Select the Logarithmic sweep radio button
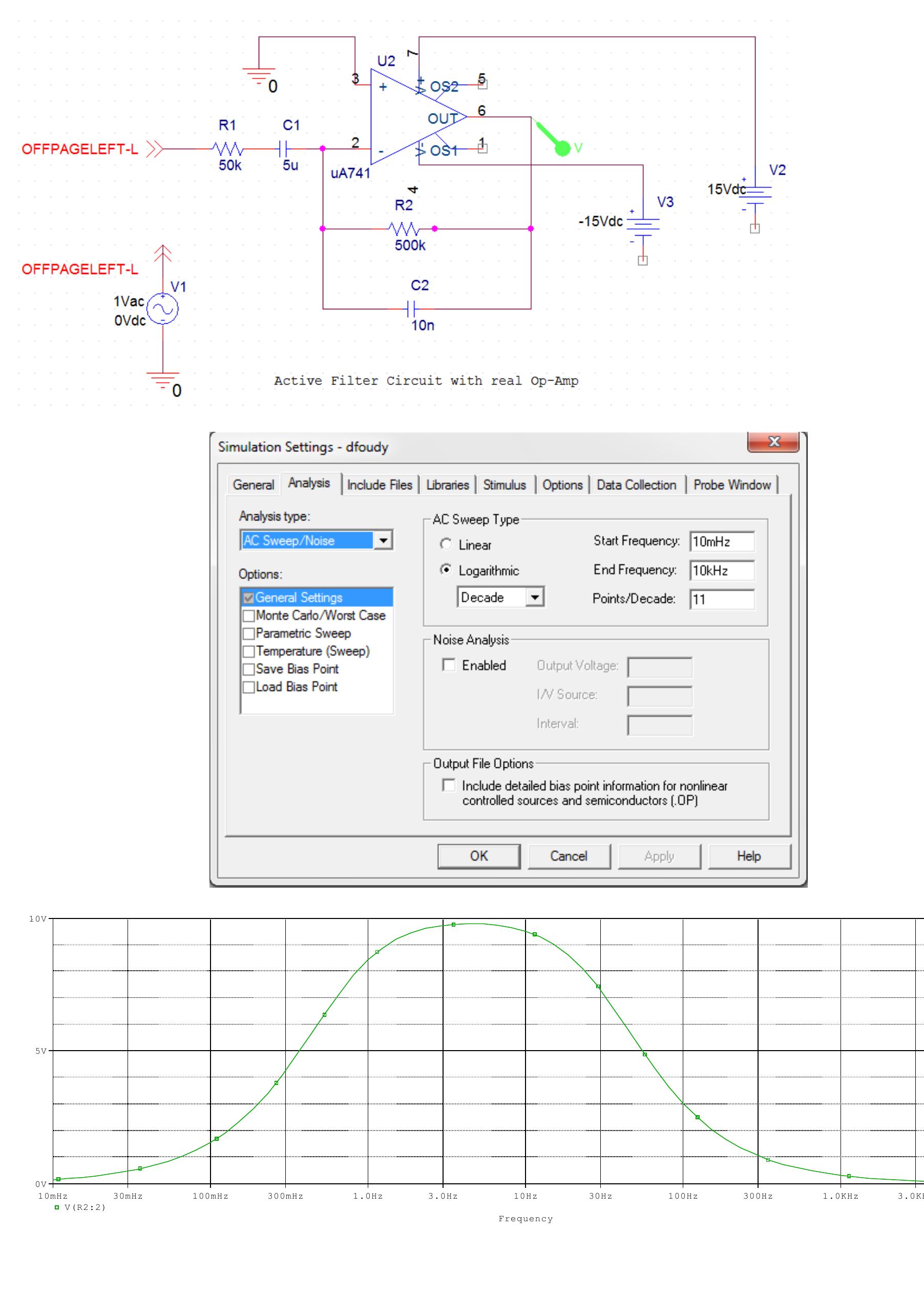The height and width of the screenshot is (1296, 924). coord(447,570)
